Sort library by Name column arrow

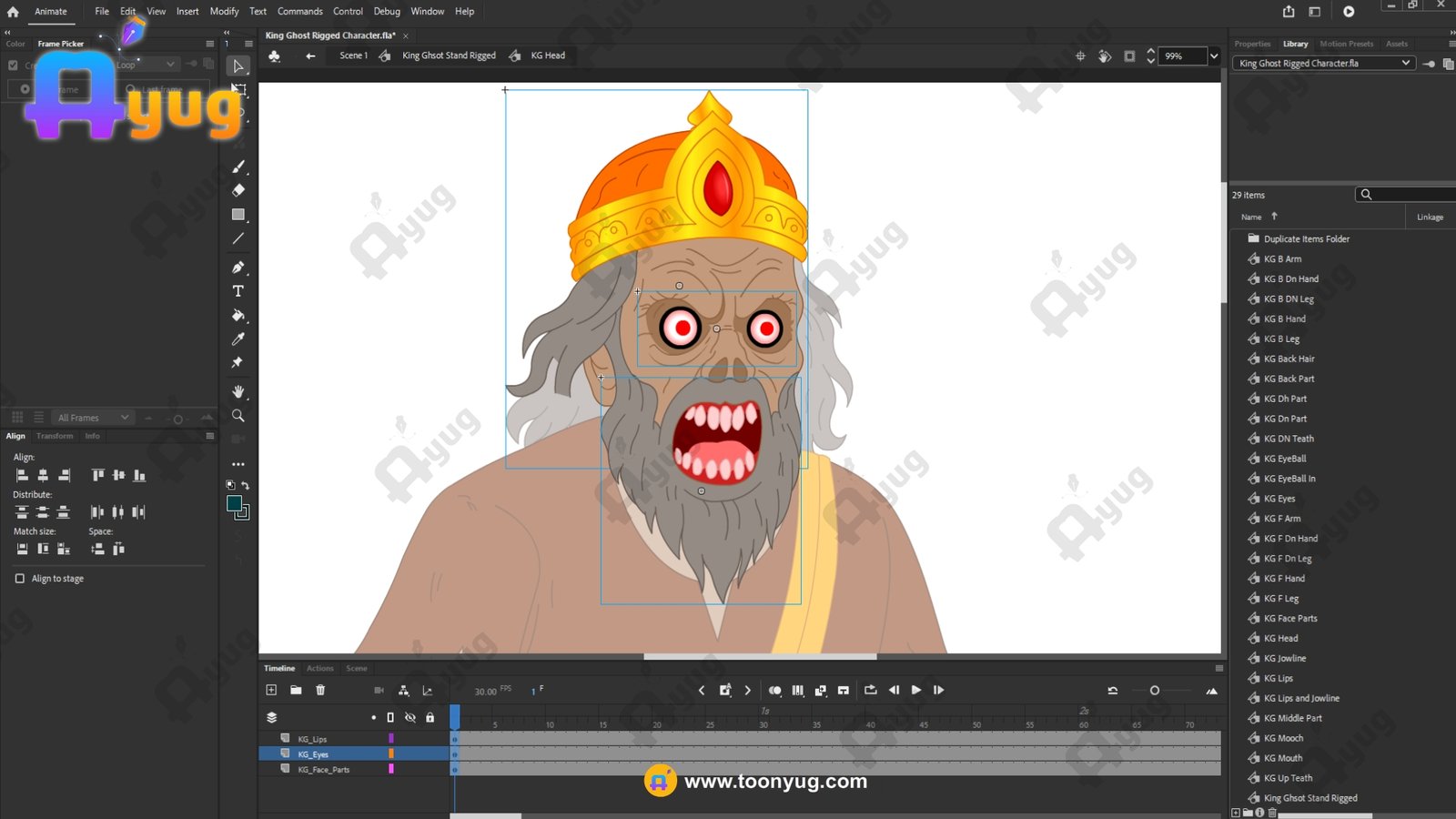point(1274,217)
